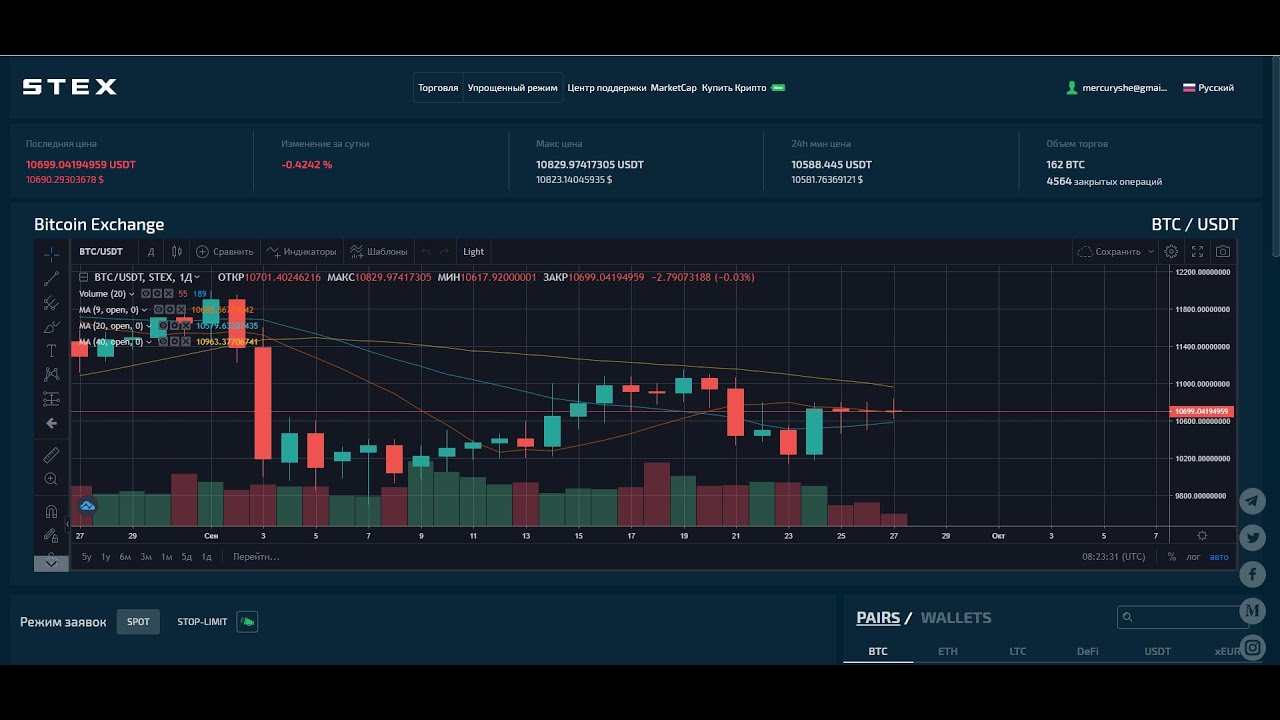The height and width of the screenshot is (720, 1280).
Task: Select SPOT order mode
Action: pyautogui.click(x=138, y=622)
